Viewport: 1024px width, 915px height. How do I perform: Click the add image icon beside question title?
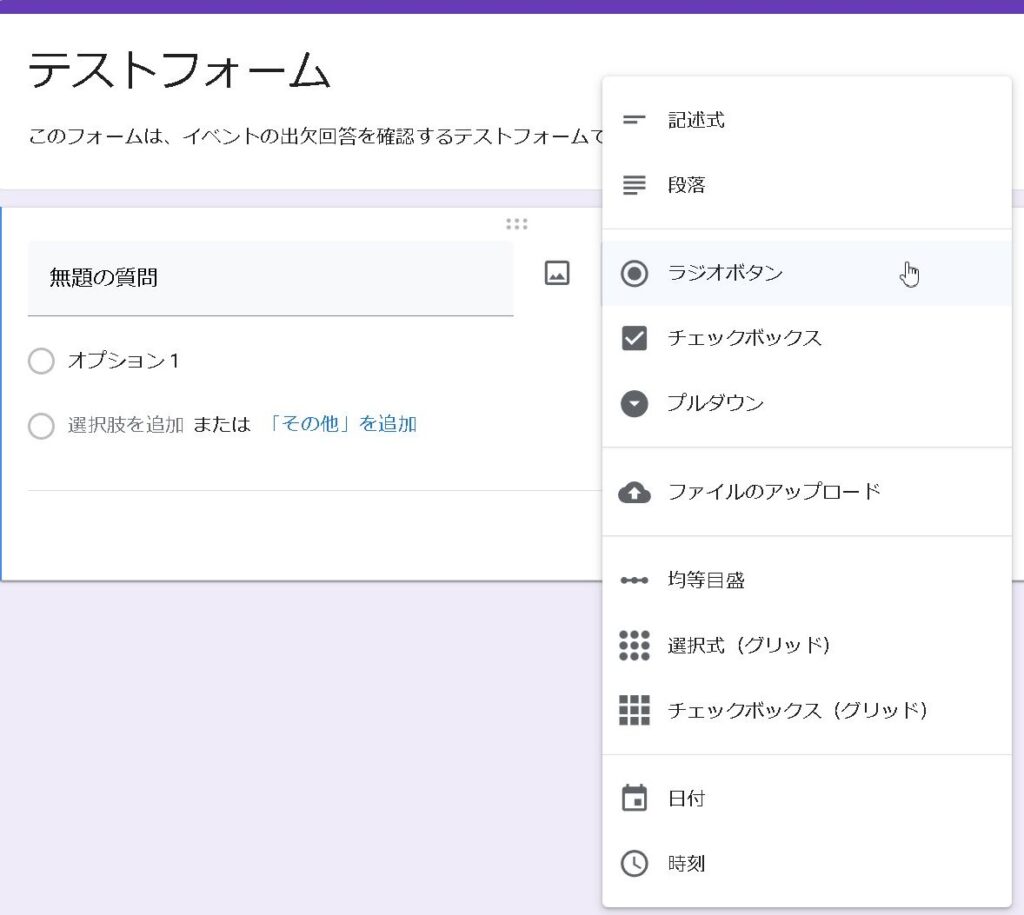(557, 273)
